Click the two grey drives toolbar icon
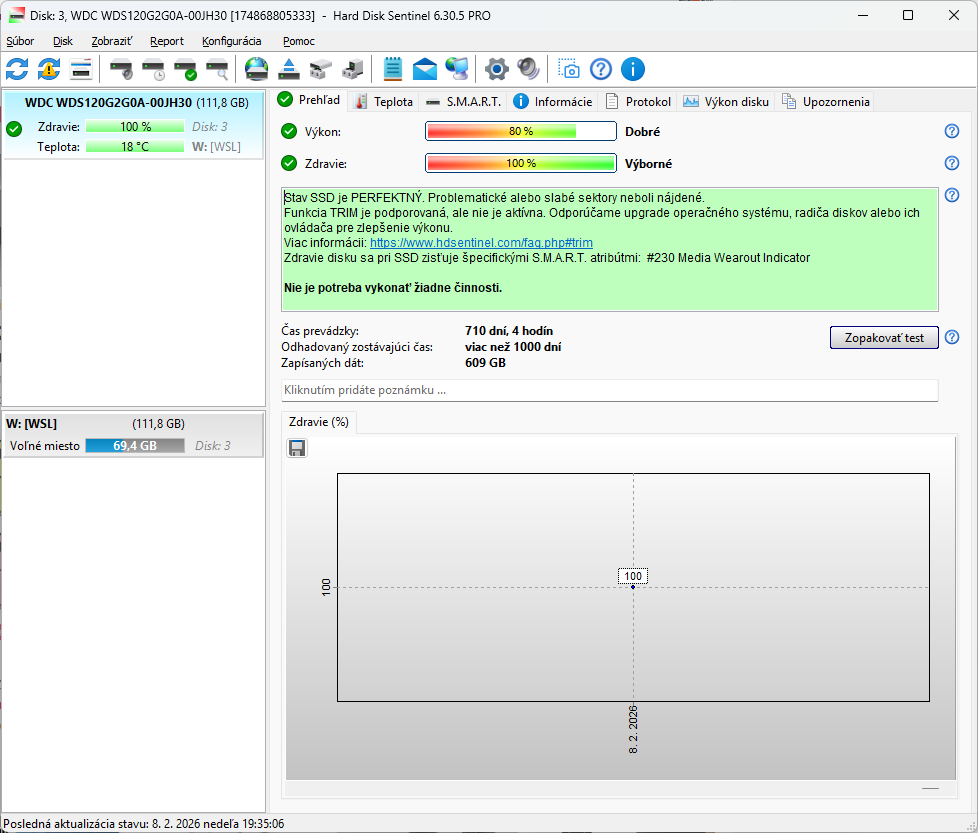Image resolution: width=978 pixels, height=833 pixels. [321, 69]
